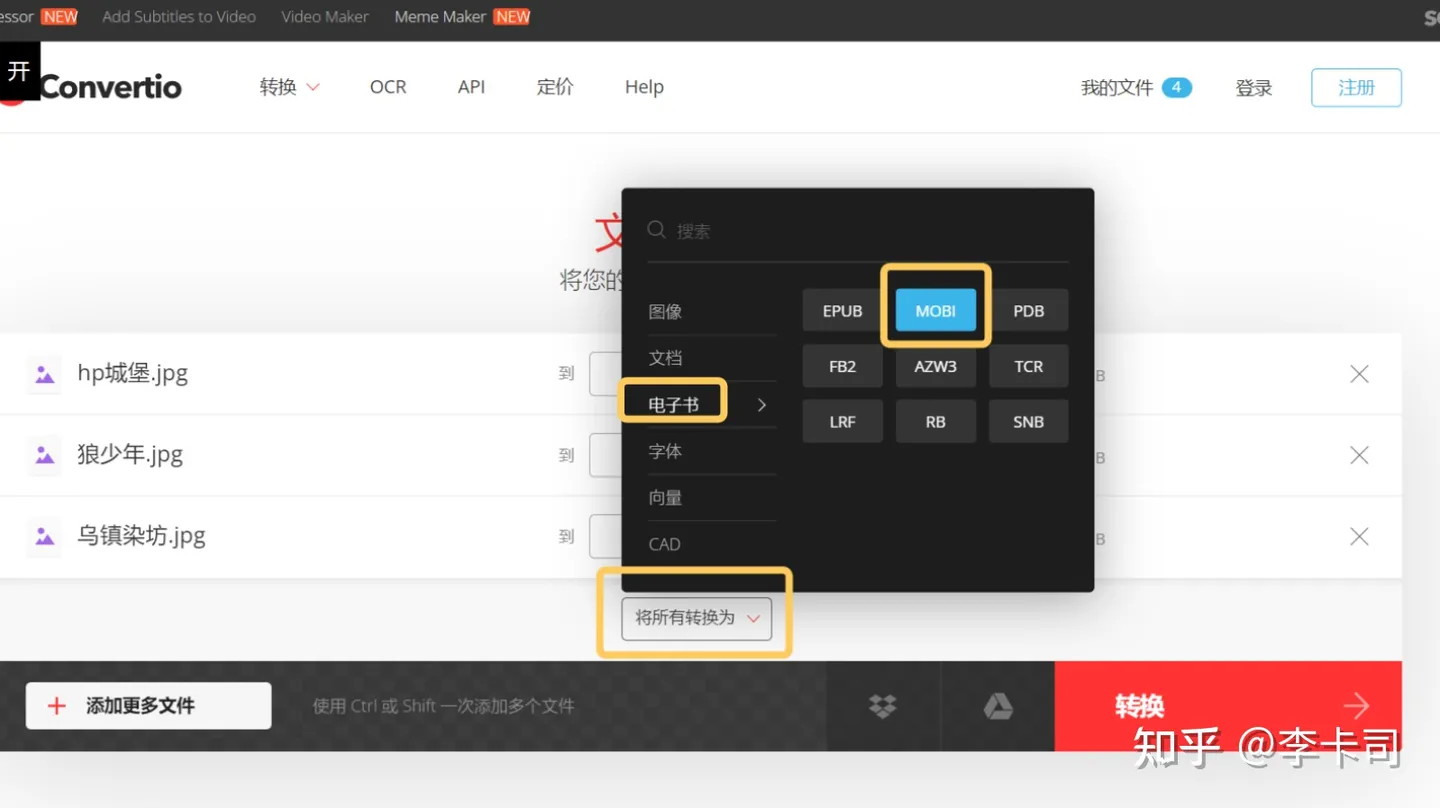Open Add Subtitles to Video link

click(179, 17)
